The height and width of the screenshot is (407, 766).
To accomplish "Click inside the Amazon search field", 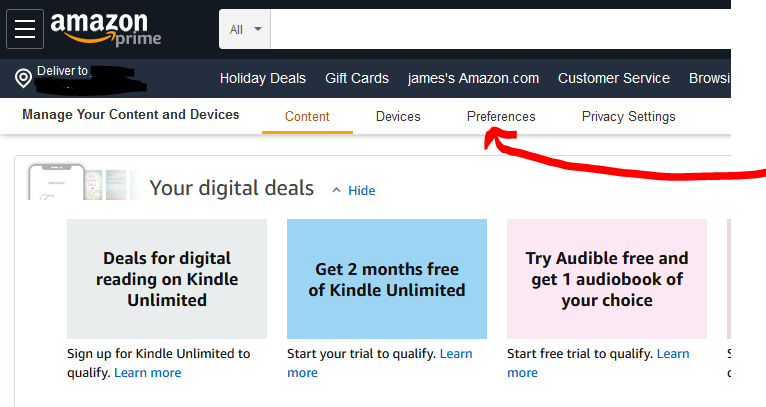I will coord(500,29).
